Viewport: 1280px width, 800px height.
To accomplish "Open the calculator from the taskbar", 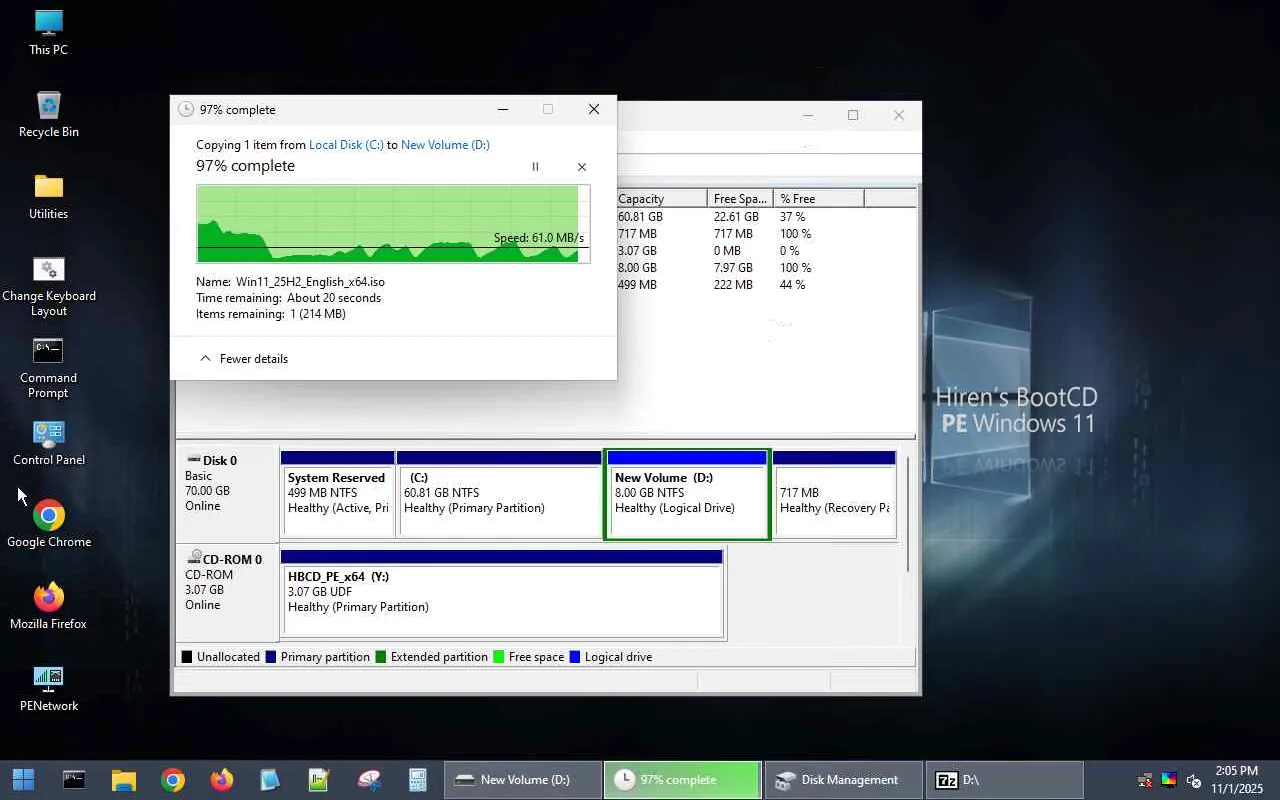I will 417,780.
